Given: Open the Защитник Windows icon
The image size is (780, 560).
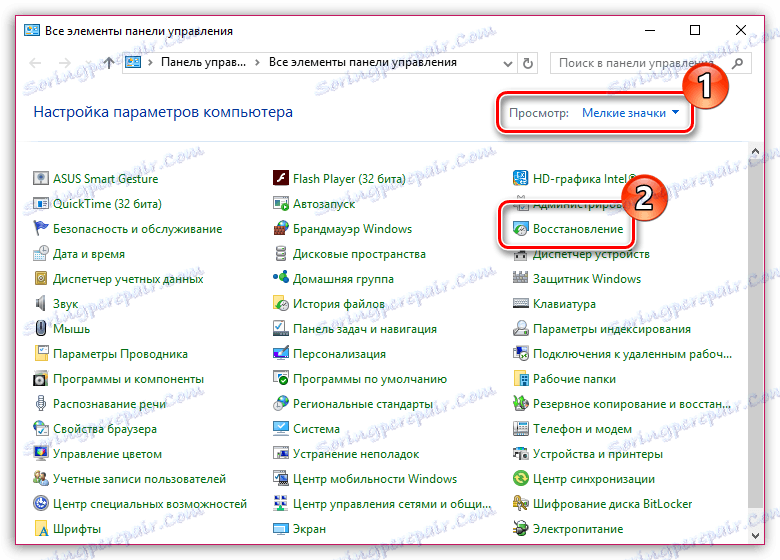Looking at the screenshot, I should 520,279.
